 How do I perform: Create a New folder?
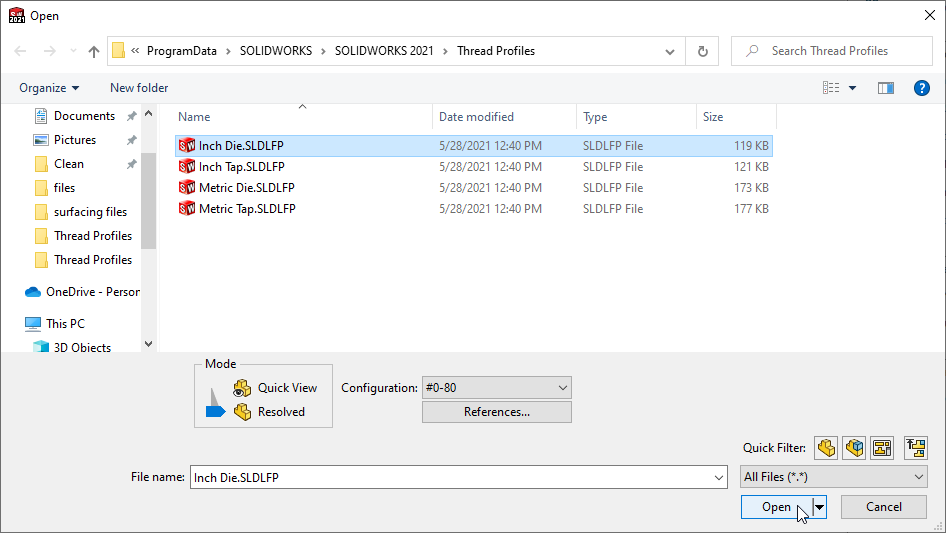(x=139, y=88)
